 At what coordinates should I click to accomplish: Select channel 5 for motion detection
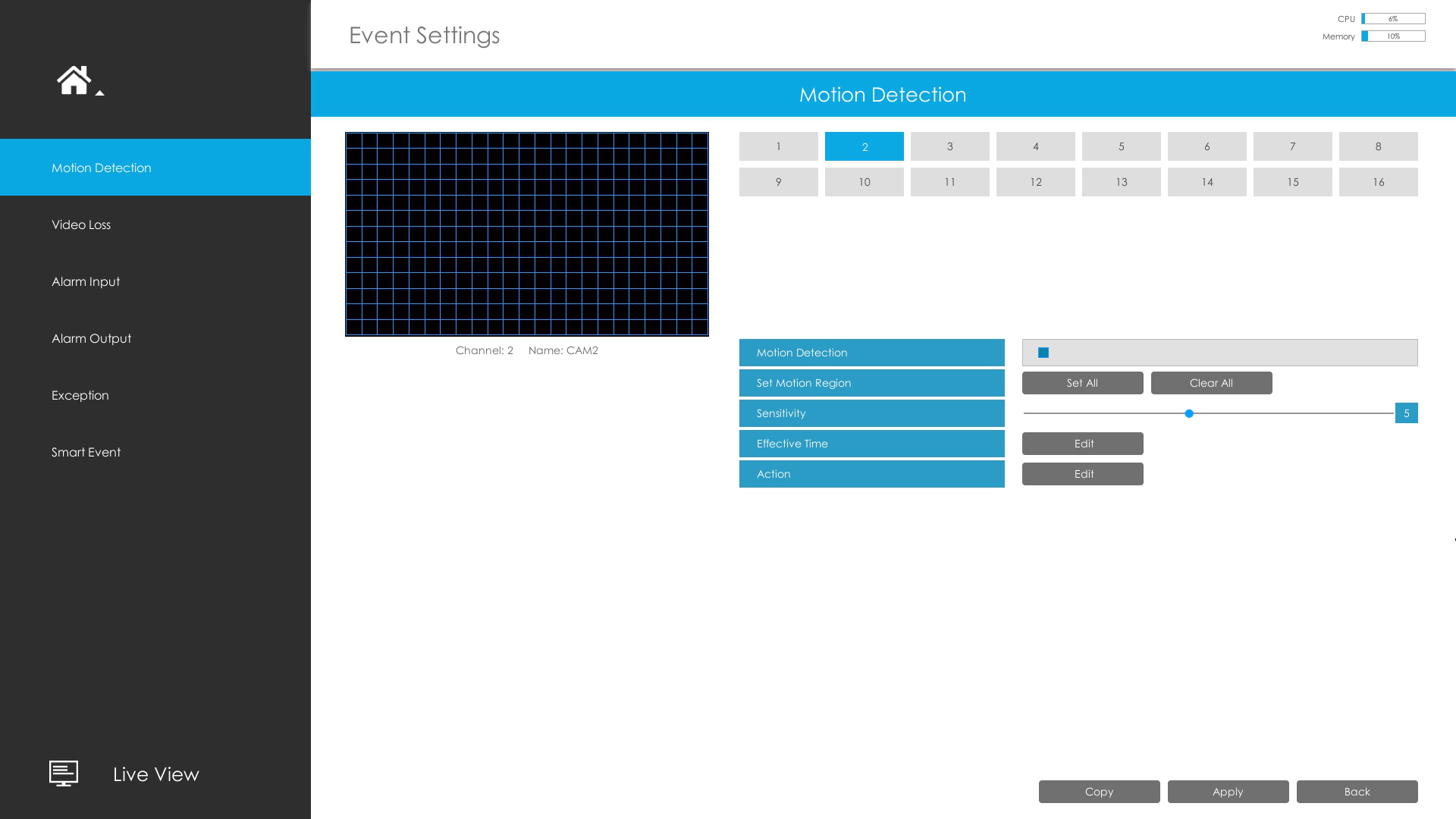(x=1121, y=147)
